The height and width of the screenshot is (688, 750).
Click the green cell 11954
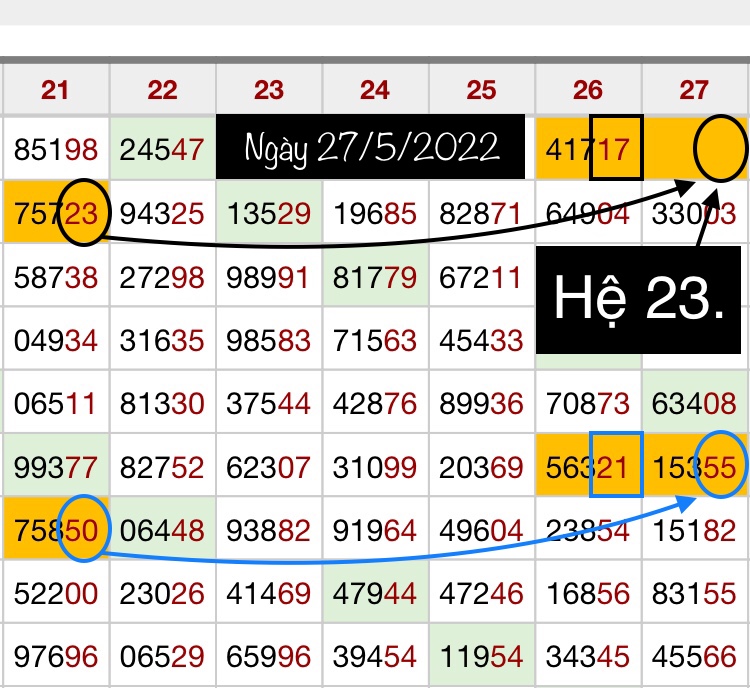click(481, 655)
